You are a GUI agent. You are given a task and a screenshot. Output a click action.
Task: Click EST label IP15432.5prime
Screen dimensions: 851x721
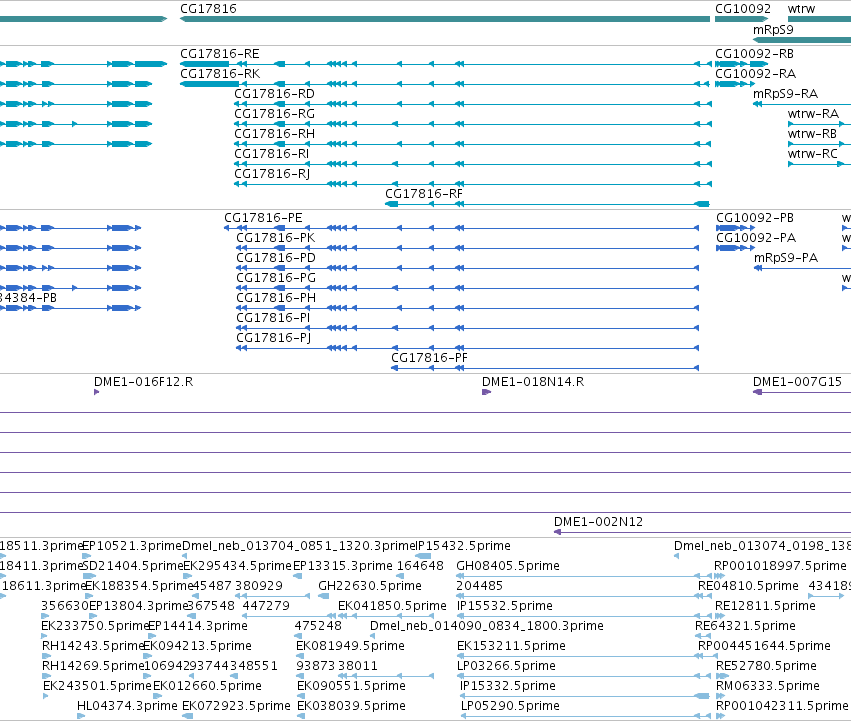[x=463, y=546]
